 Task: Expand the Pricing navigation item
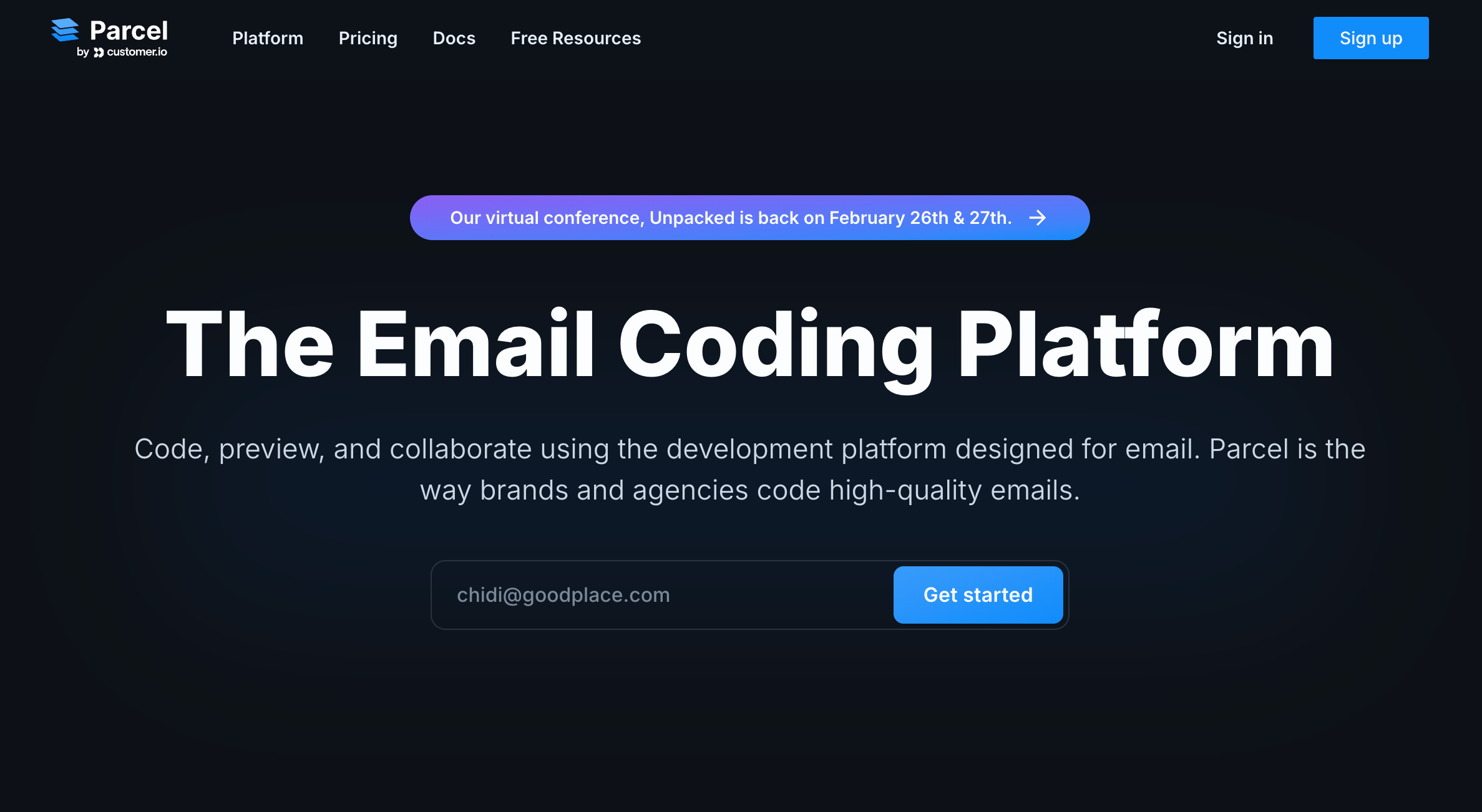point(367,37)
